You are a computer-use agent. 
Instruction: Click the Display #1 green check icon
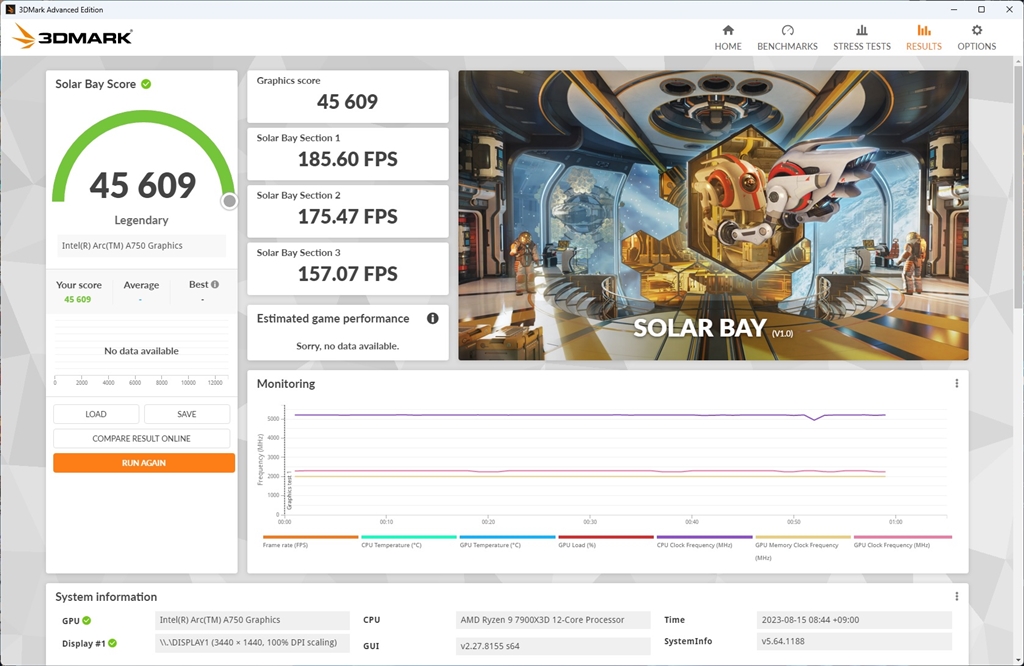point(112,643)
